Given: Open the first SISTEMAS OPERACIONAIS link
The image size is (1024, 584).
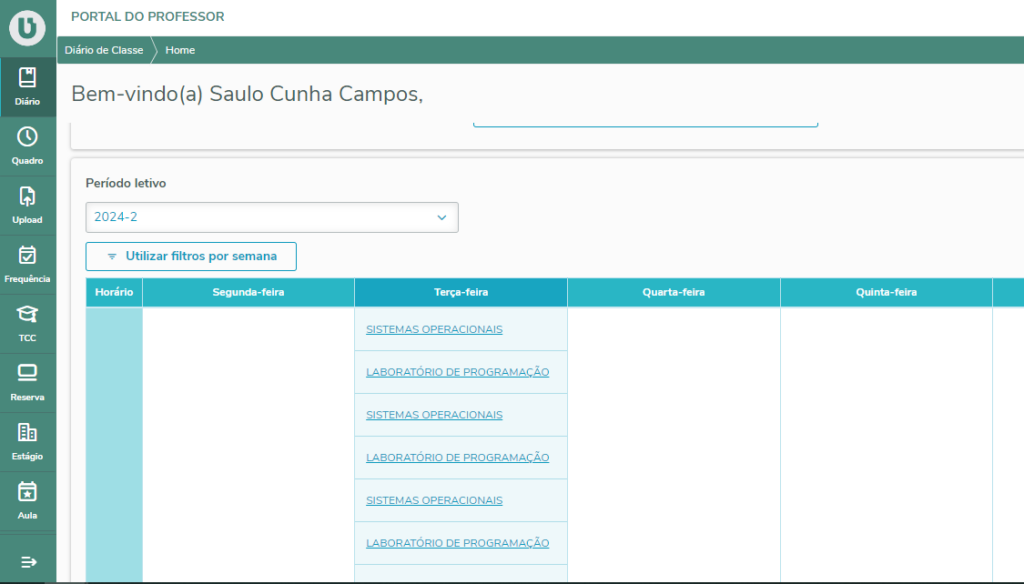Looking at the screenshot, I should [434, 329].
